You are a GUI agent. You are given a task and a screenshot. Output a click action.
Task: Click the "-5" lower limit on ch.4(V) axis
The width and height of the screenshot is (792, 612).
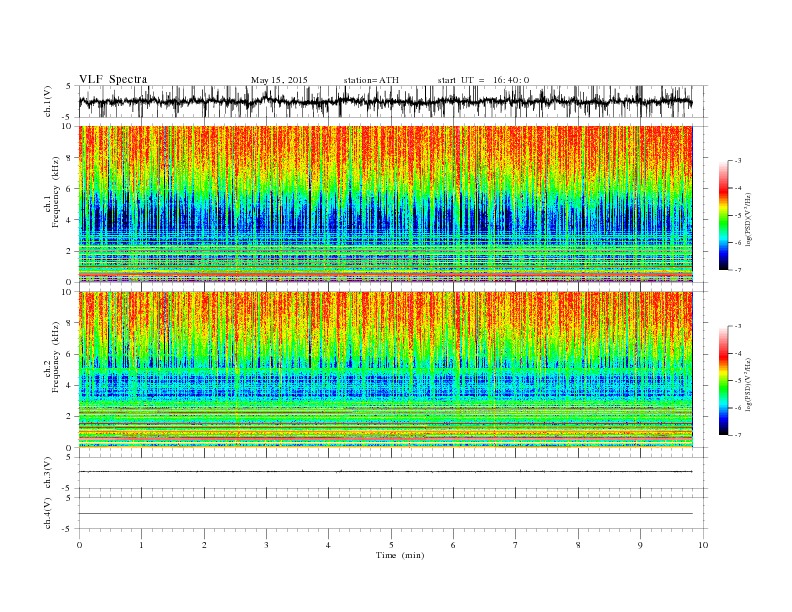(68, 529)
